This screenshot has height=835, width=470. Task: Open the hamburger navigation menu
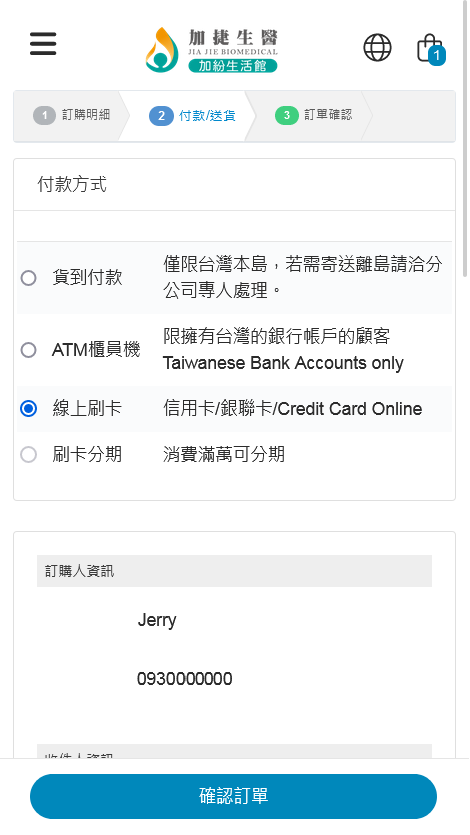43,44
